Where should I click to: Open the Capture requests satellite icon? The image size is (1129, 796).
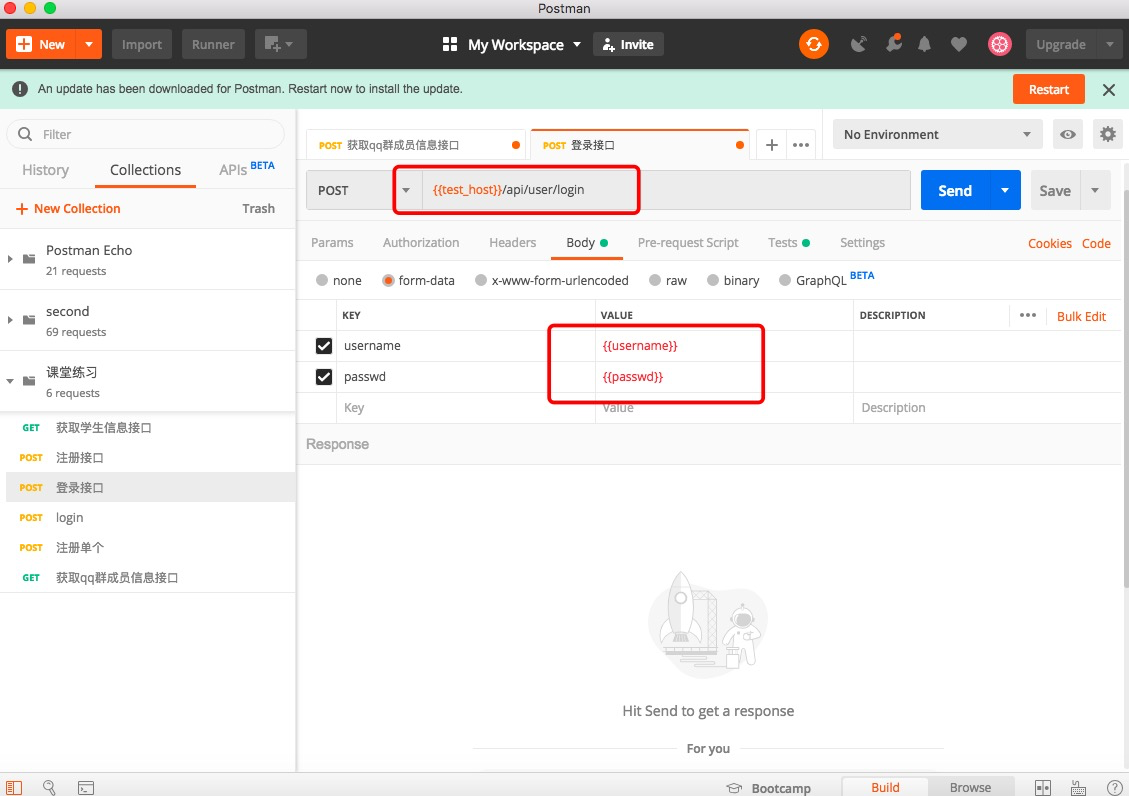tap(858, 44)
